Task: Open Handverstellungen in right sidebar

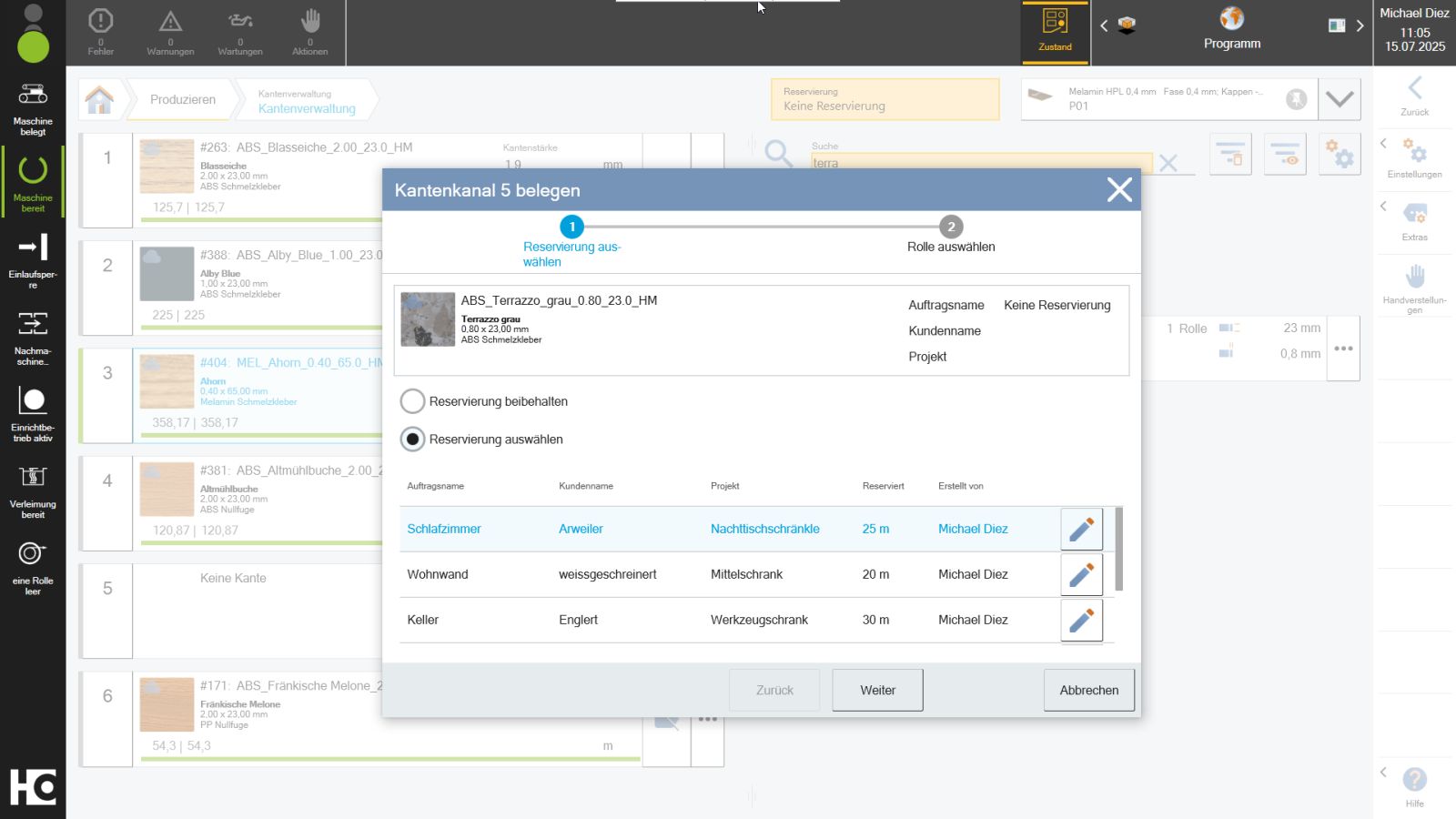Action: point(1414,288)
